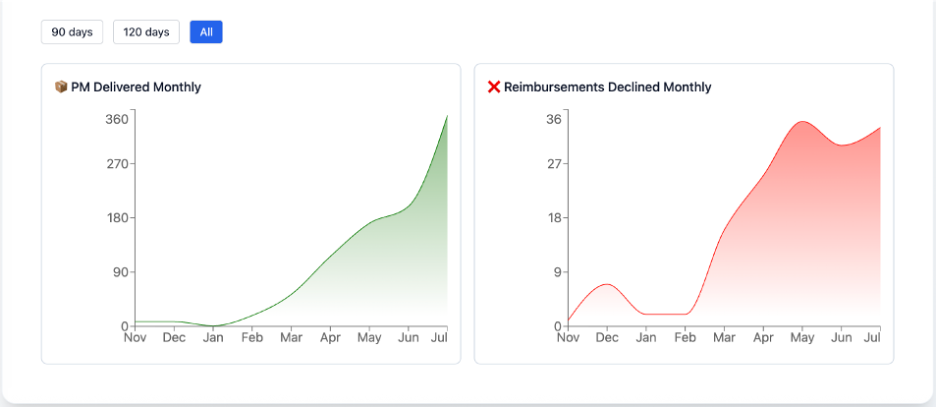
Task: Click the active All range button
Action: (x=206, y=32)
